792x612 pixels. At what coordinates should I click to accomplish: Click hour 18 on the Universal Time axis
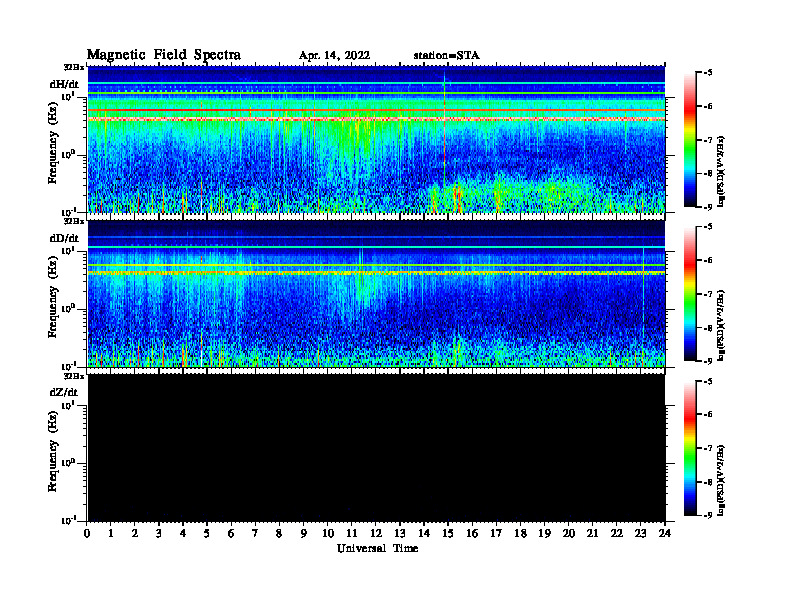[x=520, y=534]
